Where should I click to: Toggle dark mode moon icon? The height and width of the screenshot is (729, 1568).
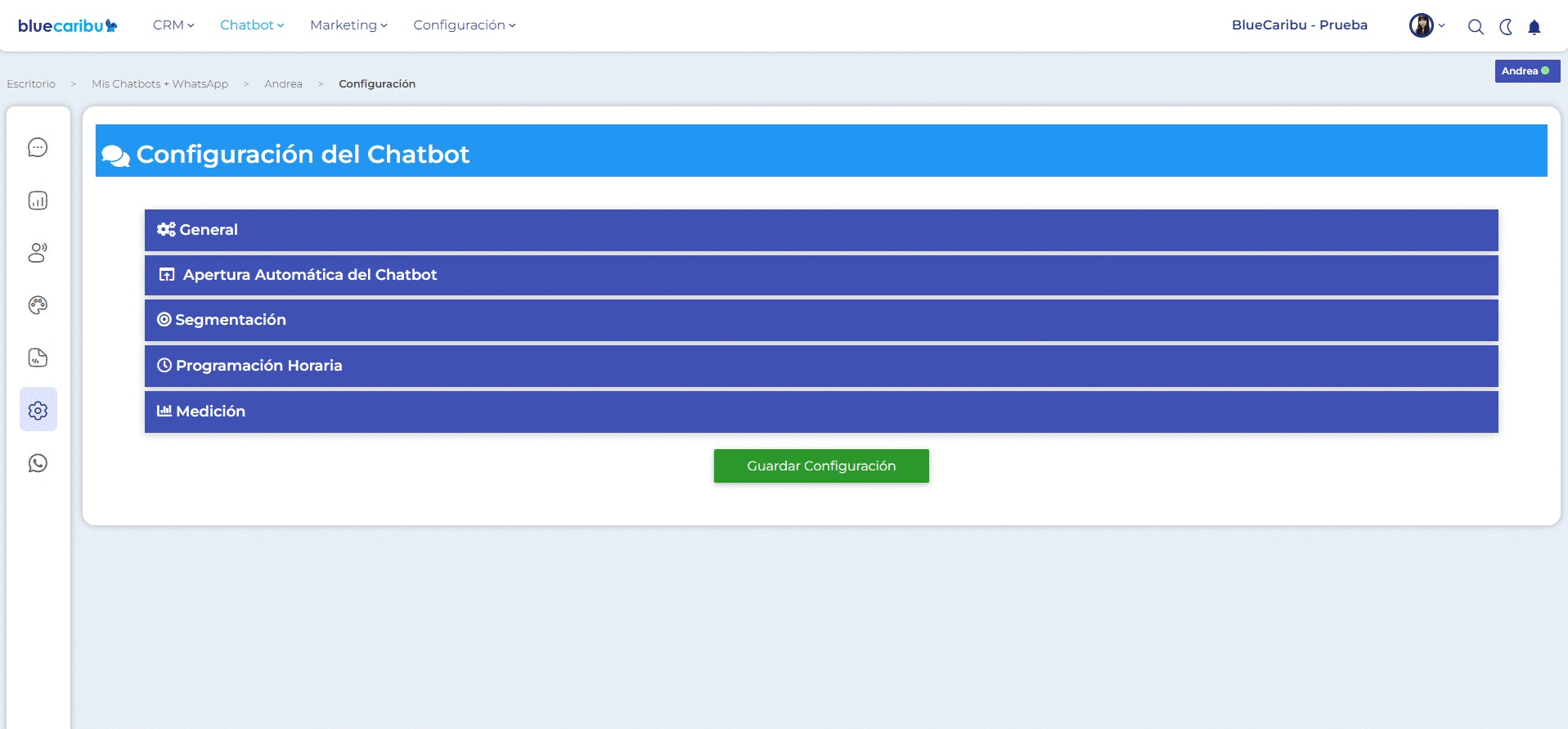(x=1506, y=27)
